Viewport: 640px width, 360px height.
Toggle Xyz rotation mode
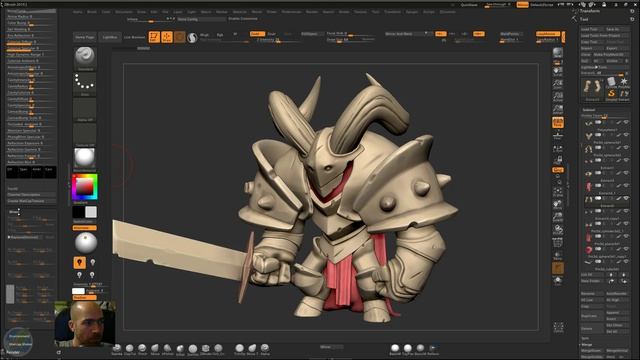(x=558, y=169)
